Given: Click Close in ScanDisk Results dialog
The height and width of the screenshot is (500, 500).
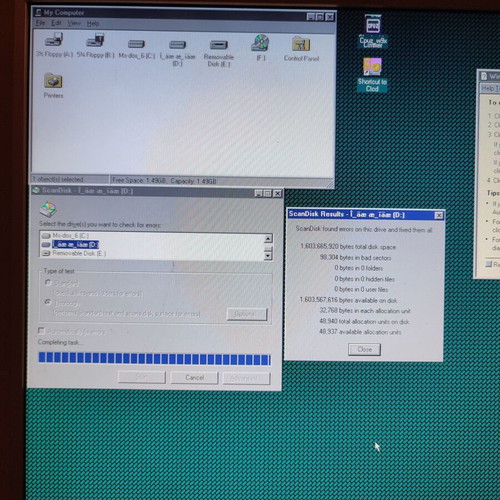Looking at the screenshot, I should coord(364,349).
